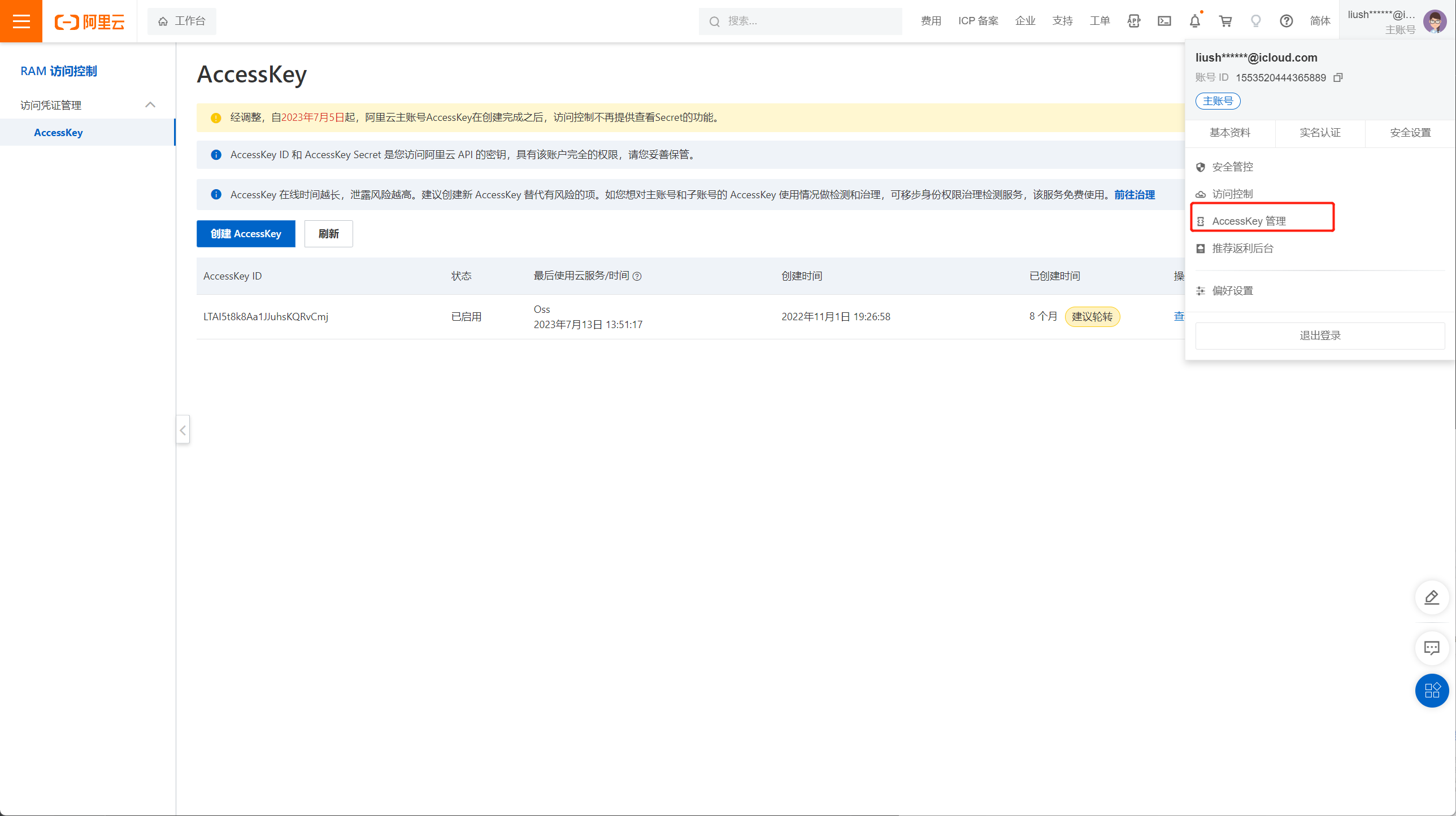Click the 主账号 badge
This screenshot has height=816, width=1456.
pyautogui.click(x=1218, y=101)
